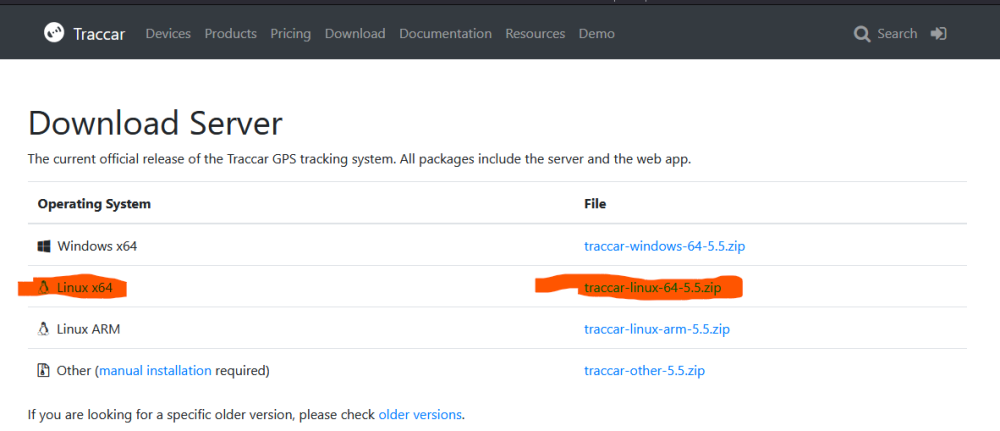Open the Devices menu item
The image size is (1000, 431).
168,34
